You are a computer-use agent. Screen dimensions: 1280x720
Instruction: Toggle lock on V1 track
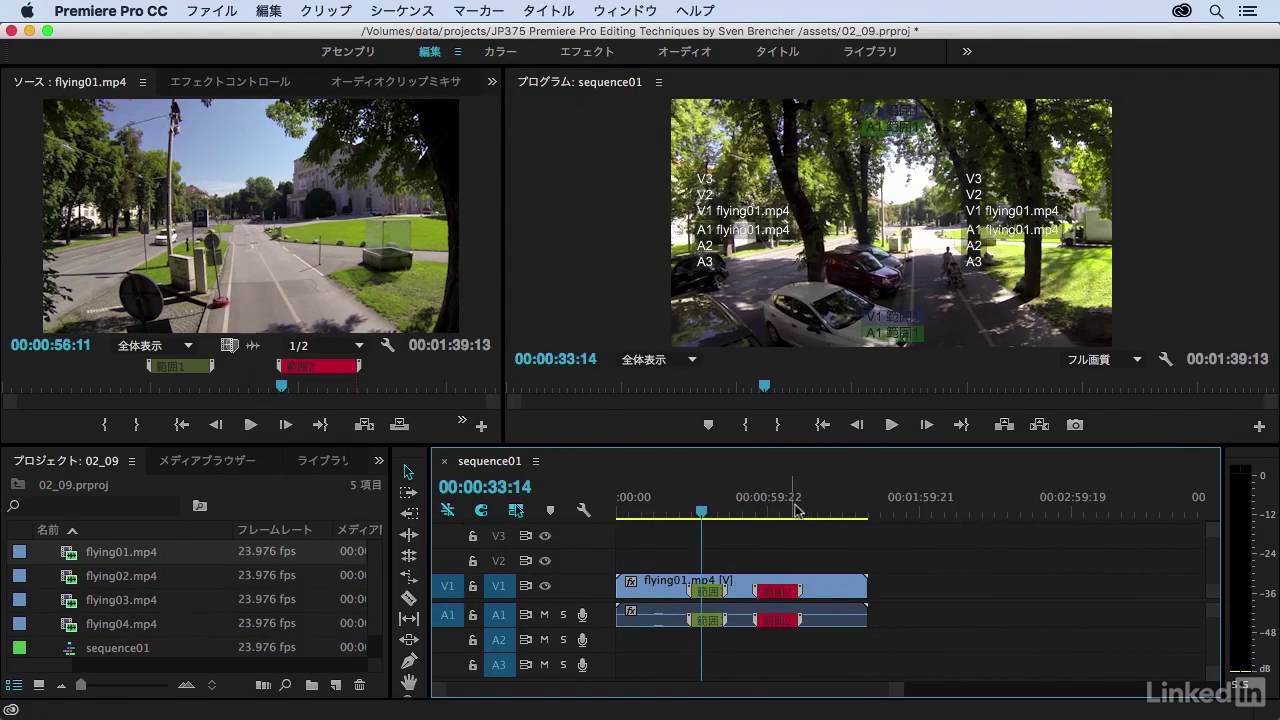473,587
